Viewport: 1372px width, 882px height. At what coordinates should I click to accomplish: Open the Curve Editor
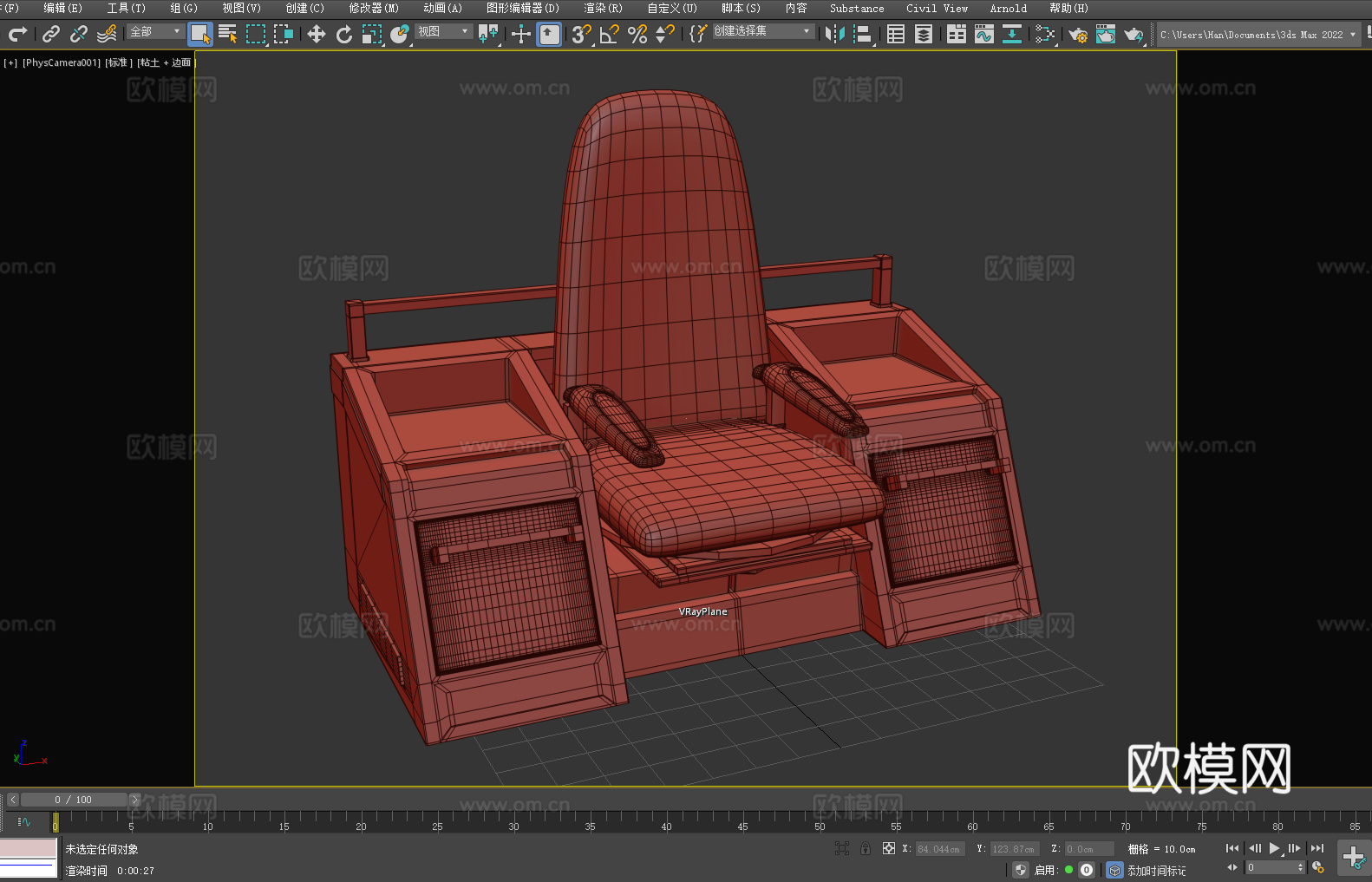[984, 34]
